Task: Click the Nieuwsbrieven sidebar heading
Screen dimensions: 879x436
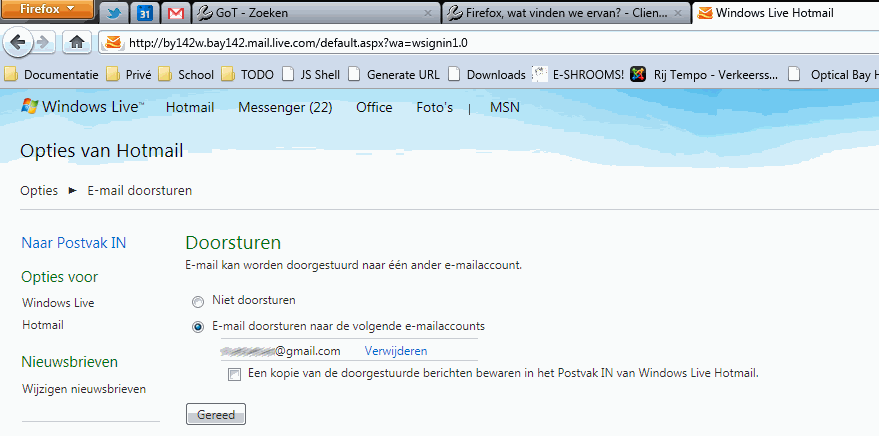Action: tap(70, 362)
